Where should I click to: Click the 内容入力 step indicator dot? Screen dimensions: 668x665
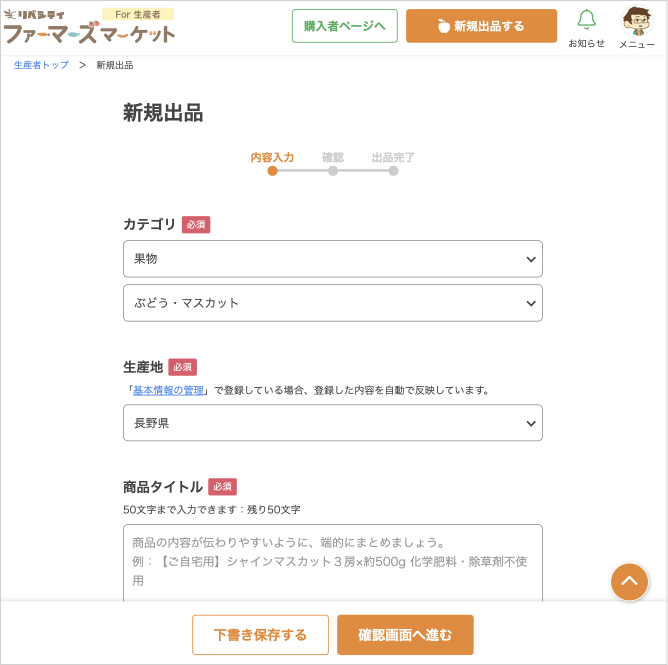tap(272, 171)
